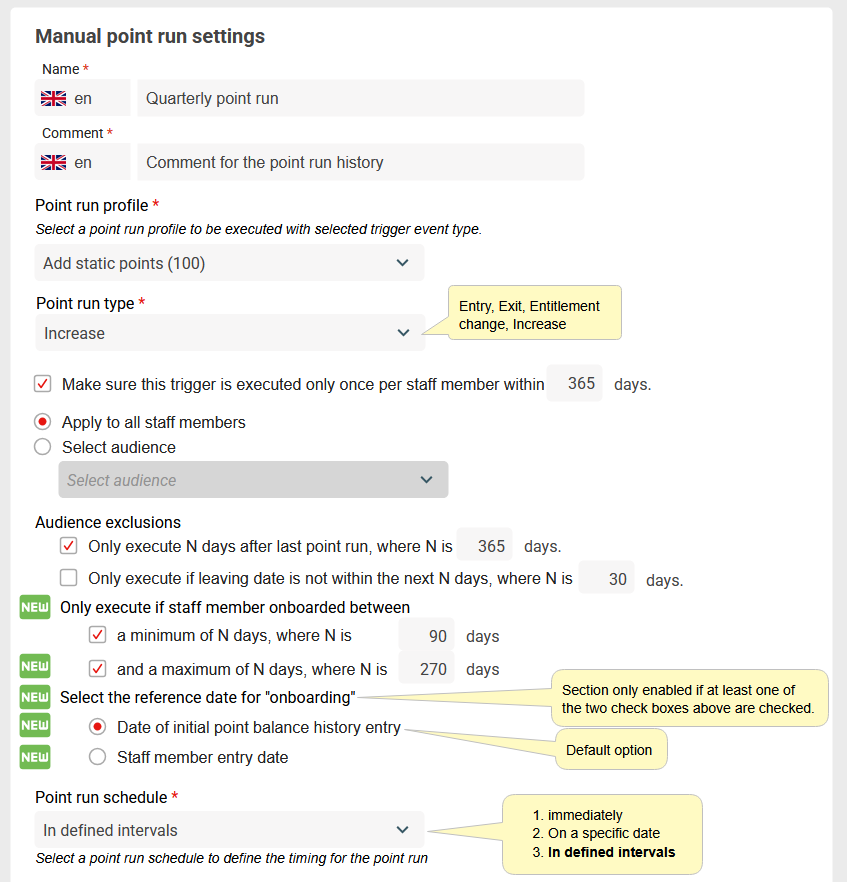Screen dimensions: 847x882
Task: Enable the leaving date exclusion checkbox
Action: coord(69,578)
